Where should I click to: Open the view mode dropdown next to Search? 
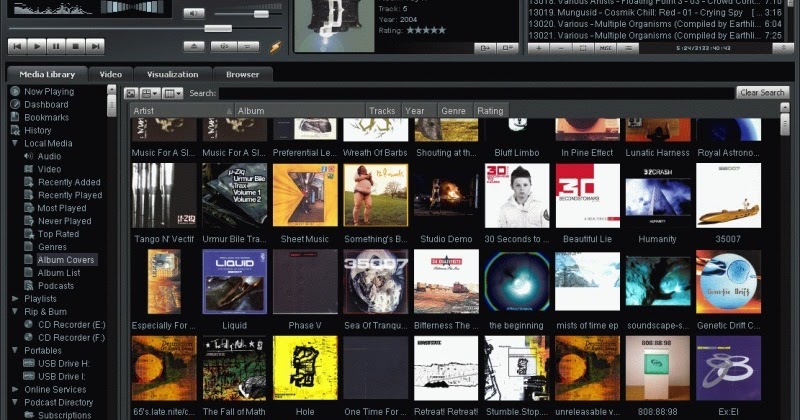tap(149, 93)
